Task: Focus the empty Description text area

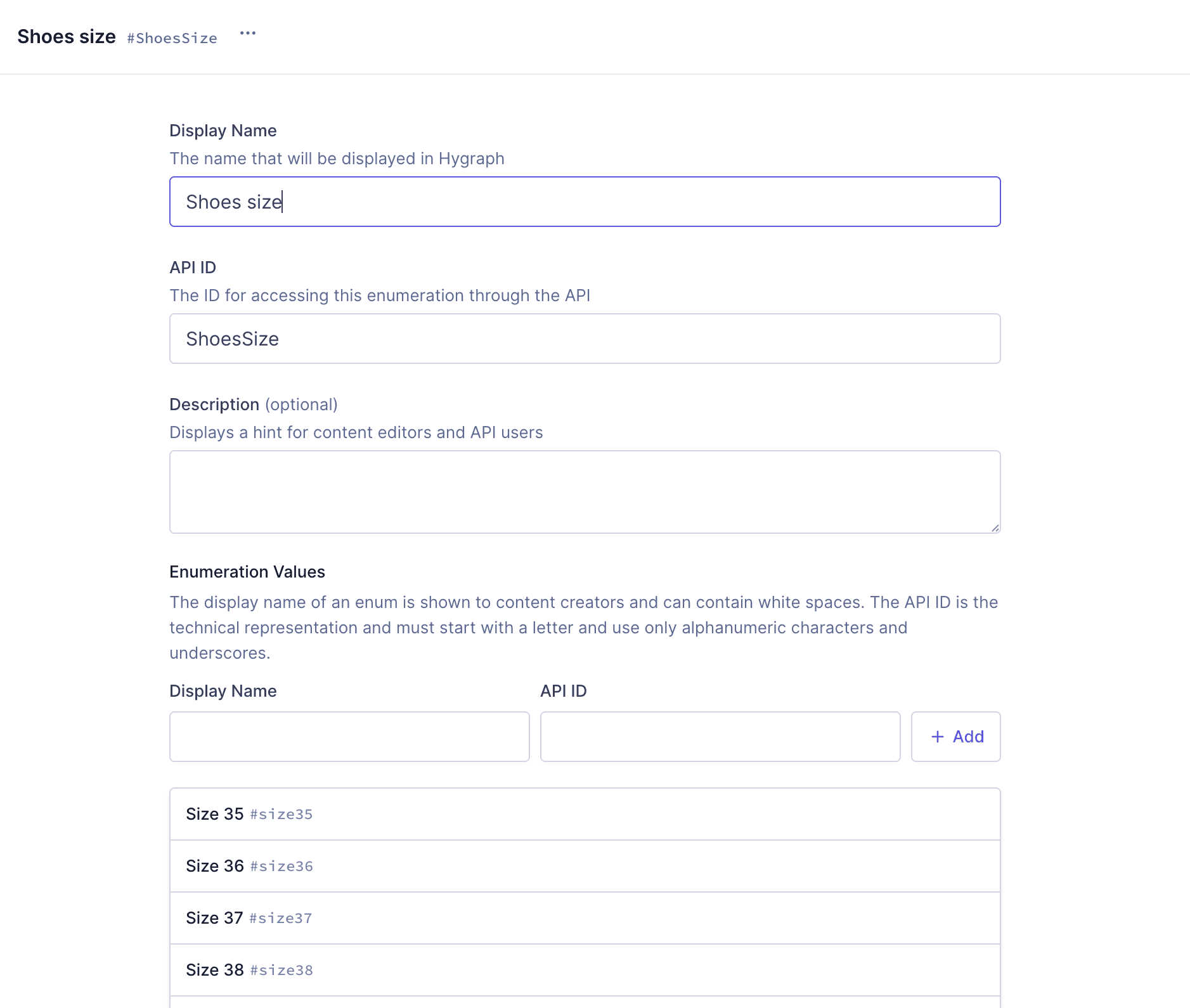Action: (584, 491)
